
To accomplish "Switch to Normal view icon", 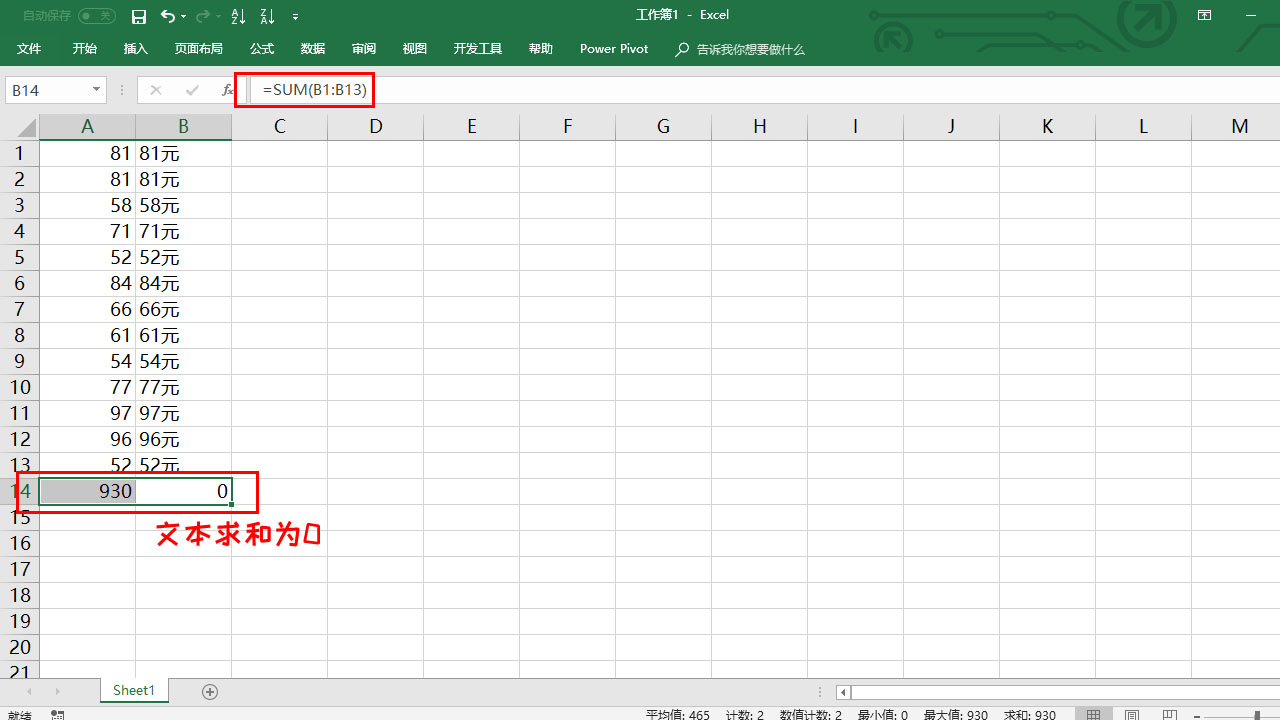I will (1094, 715).
